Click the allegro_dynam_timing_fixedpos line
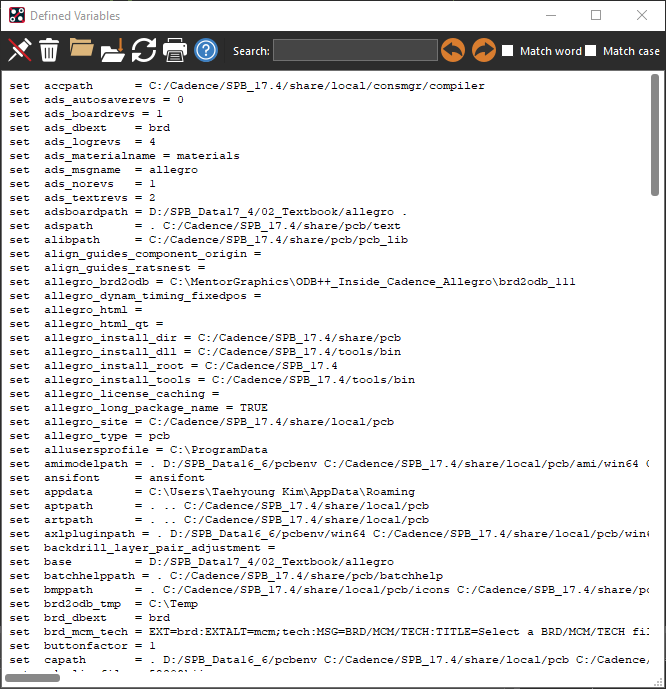 pos(135,296)
